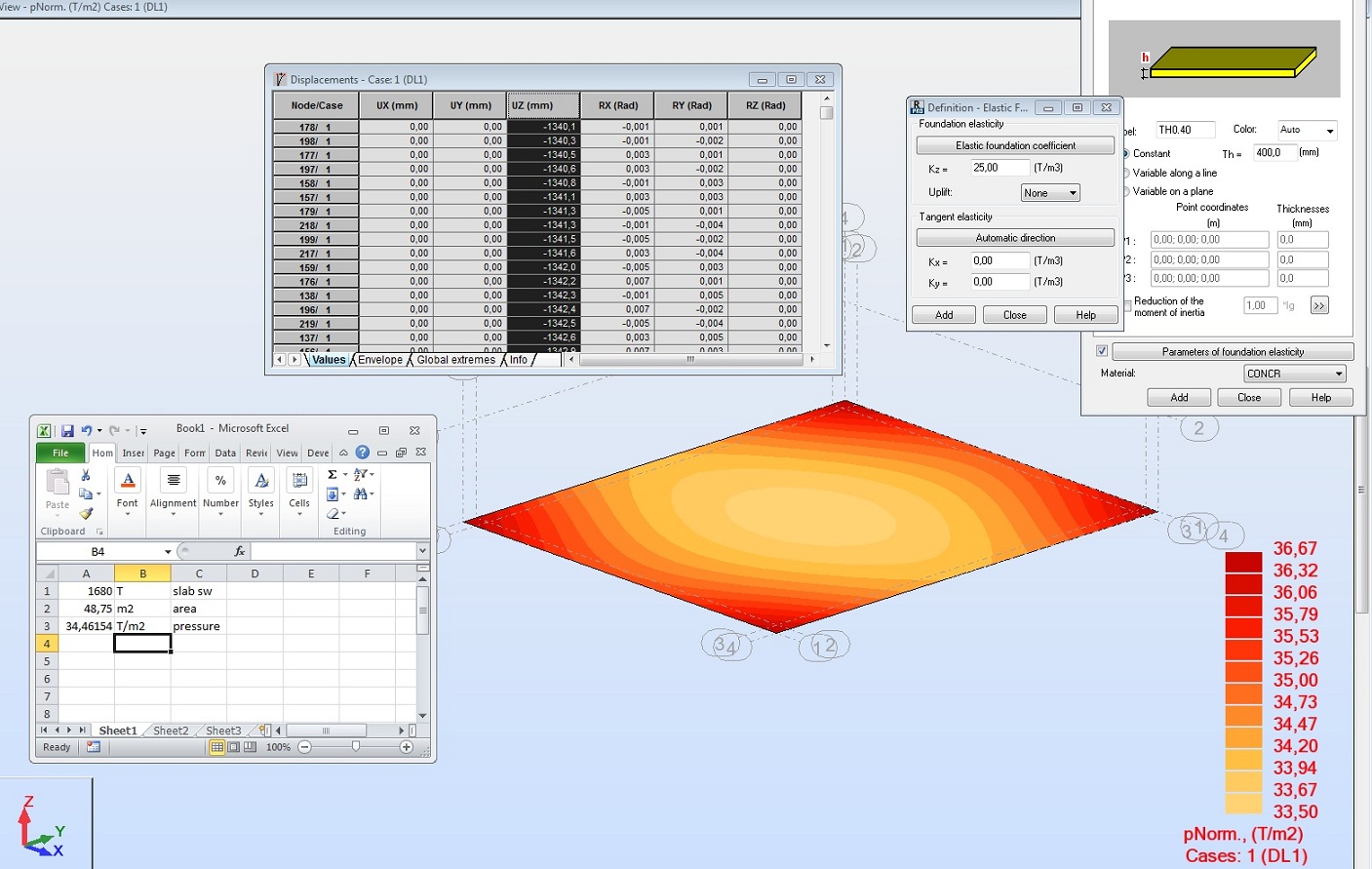This screenshot has height=869, width=1372.
Task: Untick the foundation elasticity parameters checkbox
Action: pyautogui.click(x=1102, y=351)
